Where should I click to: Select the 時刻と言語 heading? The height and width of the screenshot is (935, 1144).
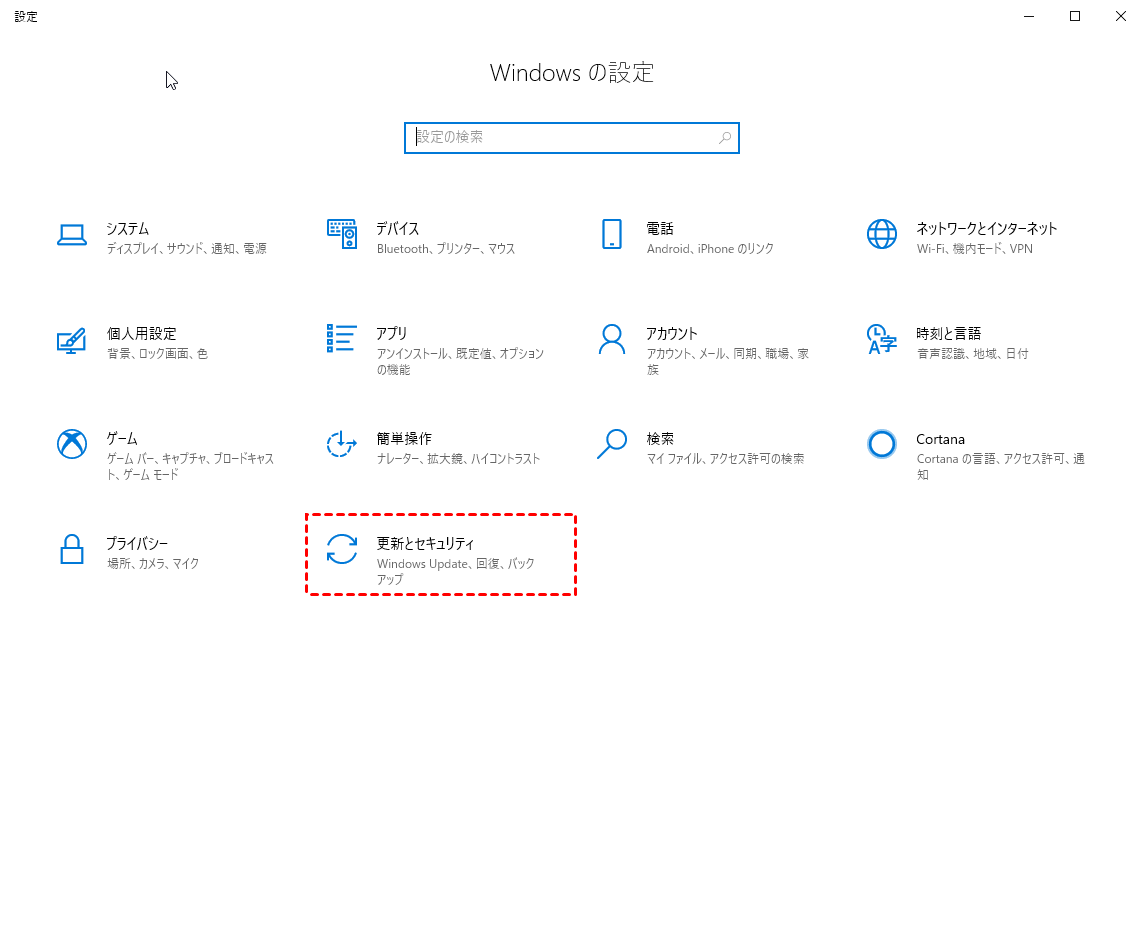pyautogui.click(x=948, y=334)
